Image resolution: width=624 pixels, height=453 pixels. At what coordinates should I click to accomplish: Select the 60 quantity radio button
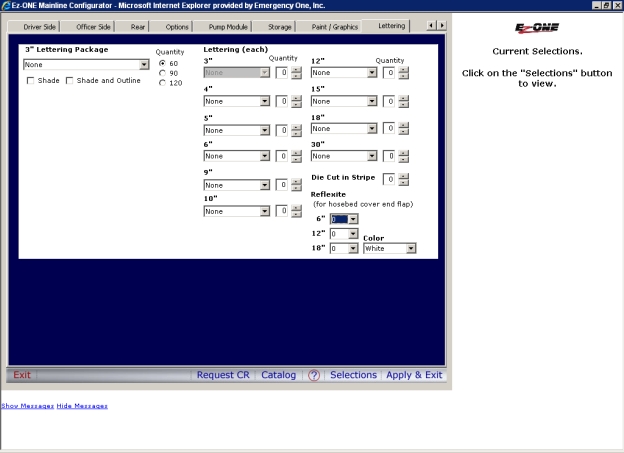(x=162, y=63)
